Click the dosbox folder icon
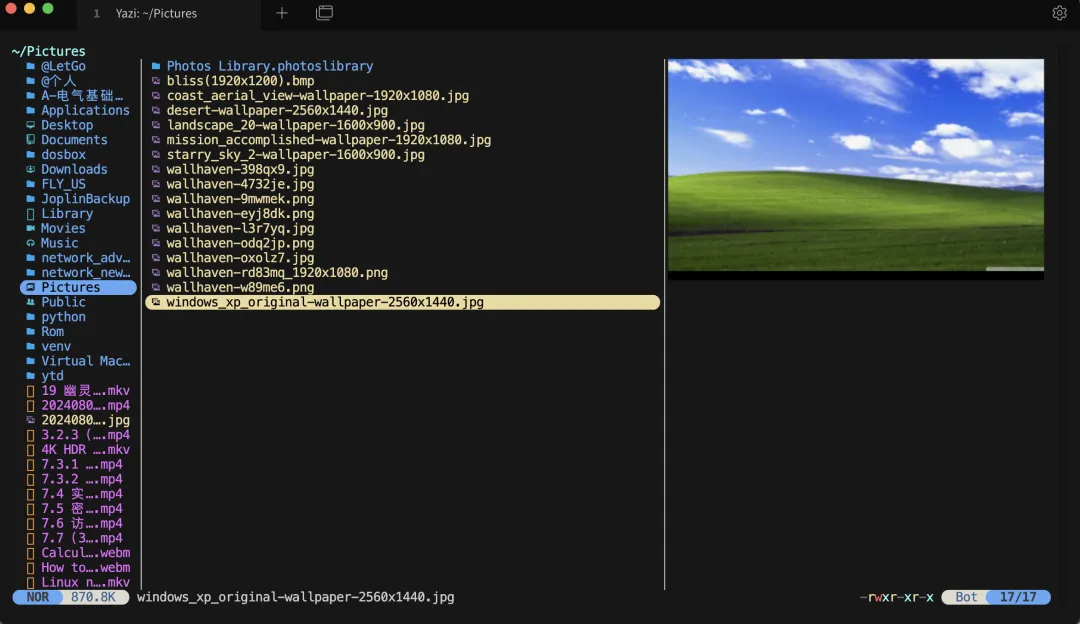Screen dimensions: 1080x624 tap(30, 155)
